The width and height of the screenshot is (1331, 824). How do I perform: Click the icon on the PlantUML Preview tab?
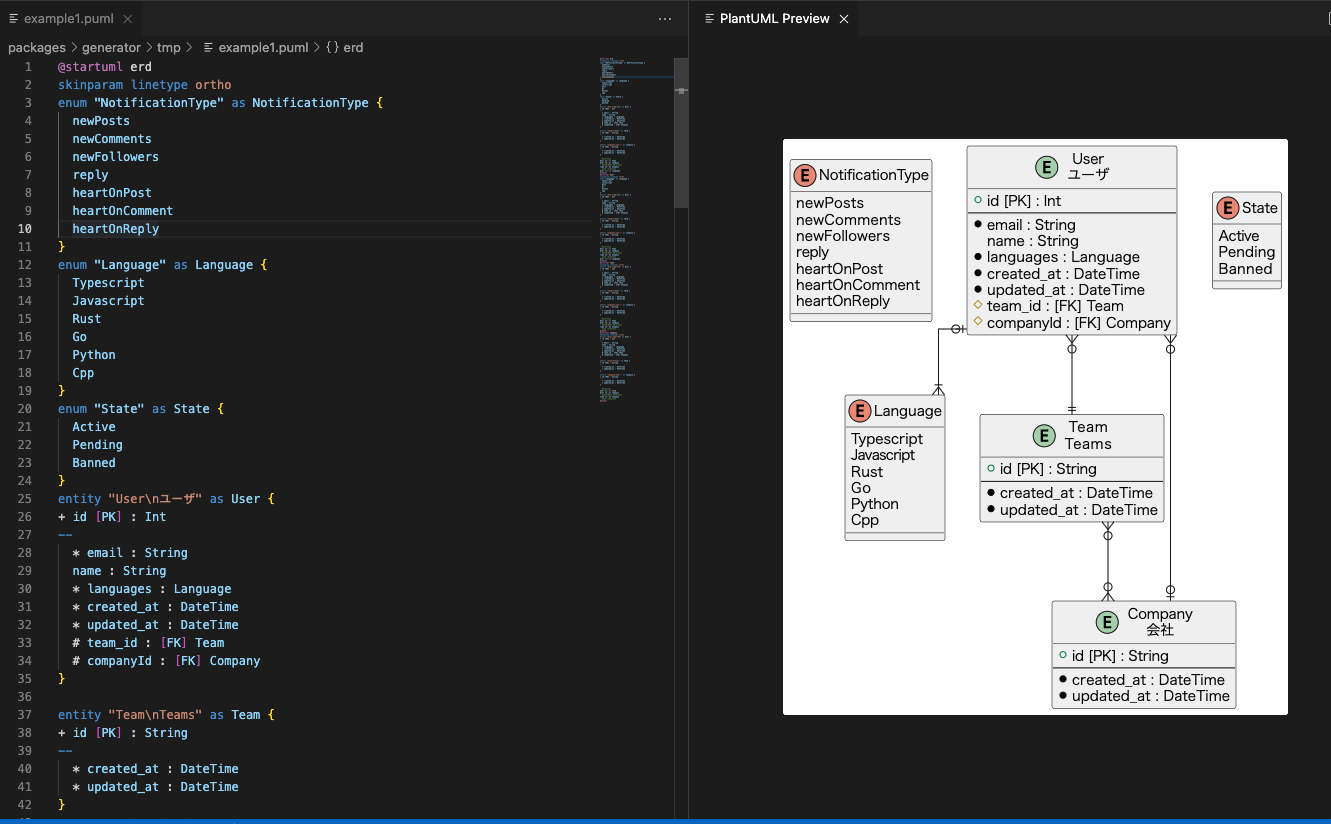pyautogui.click(x=710, y=18)
